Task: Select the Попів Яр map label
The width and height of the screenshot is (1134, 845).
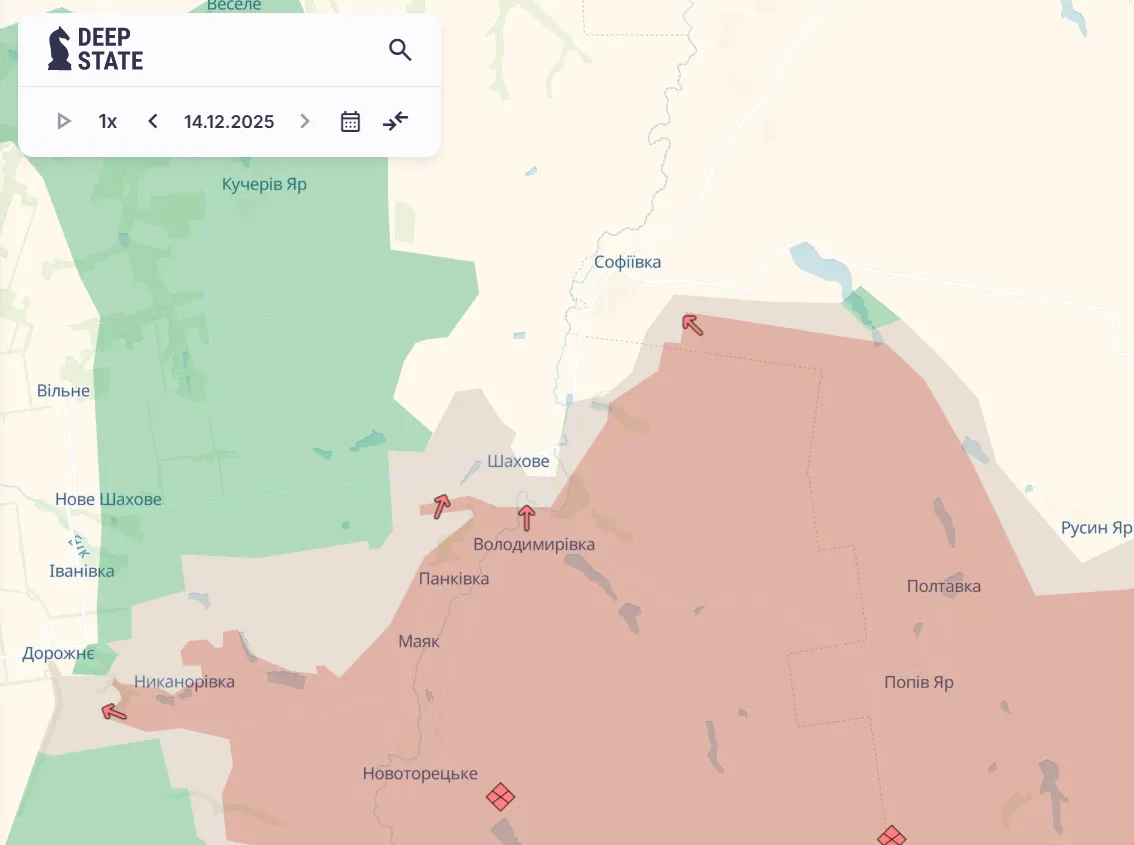Action: [918, 682]
